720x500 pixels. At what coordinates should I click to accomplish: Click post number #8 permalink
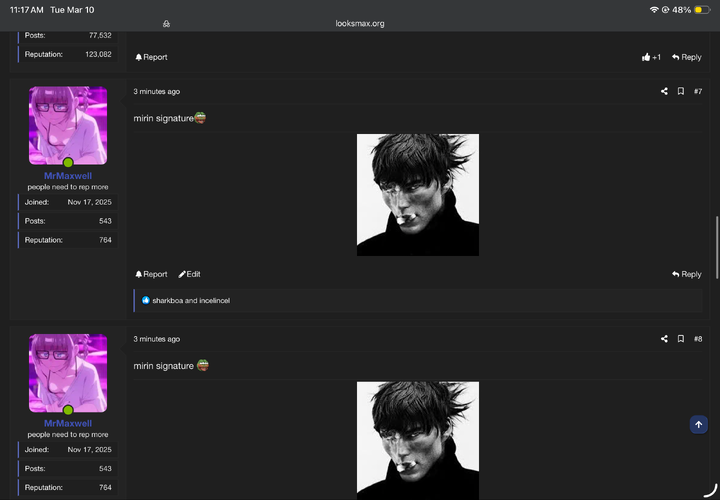click(x=698, y=339)
